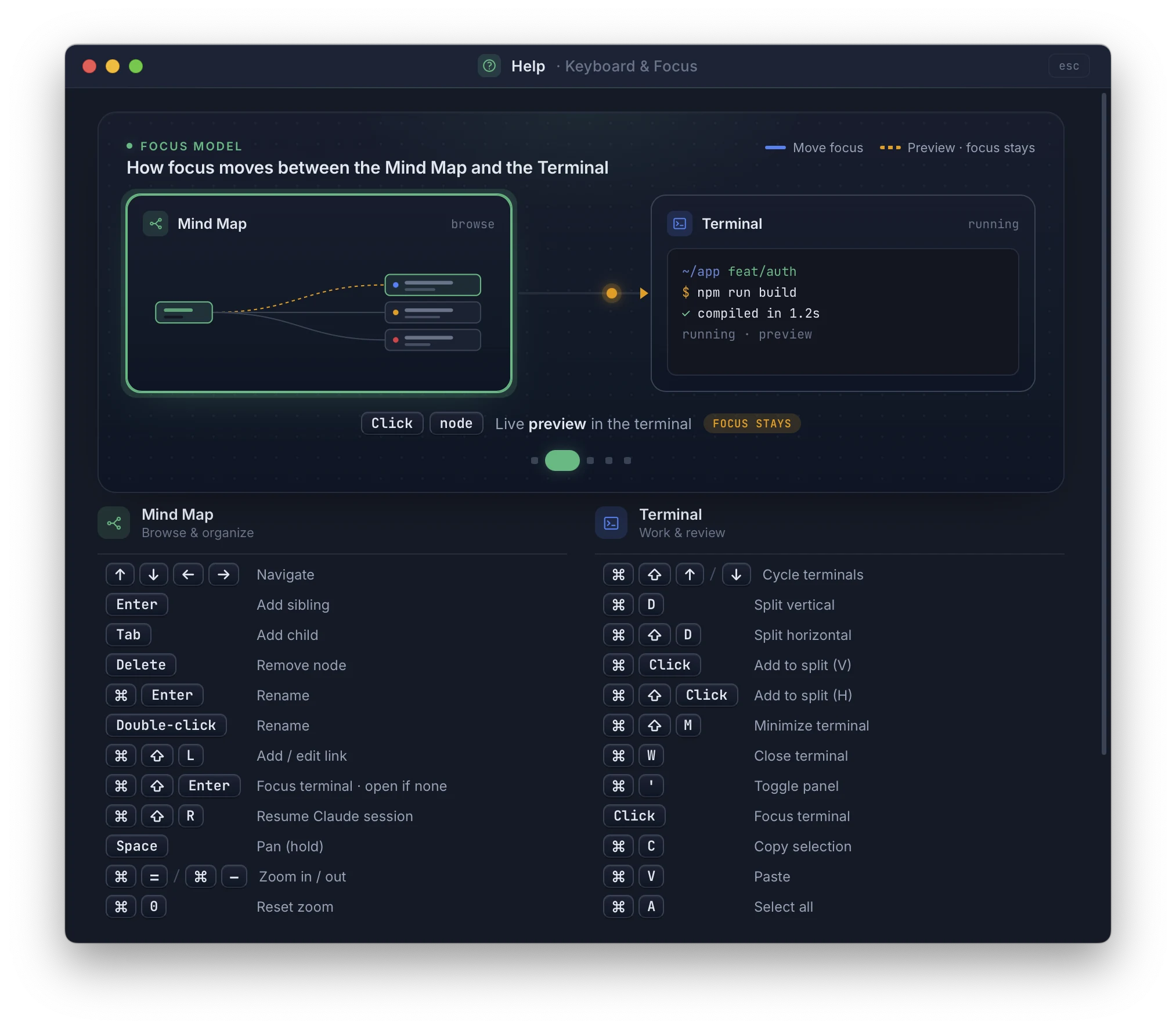1176x1029 pixels.
Task: Click the FOCUS STAYS badge
Action: pyautogui.click(x=752, y=423)
